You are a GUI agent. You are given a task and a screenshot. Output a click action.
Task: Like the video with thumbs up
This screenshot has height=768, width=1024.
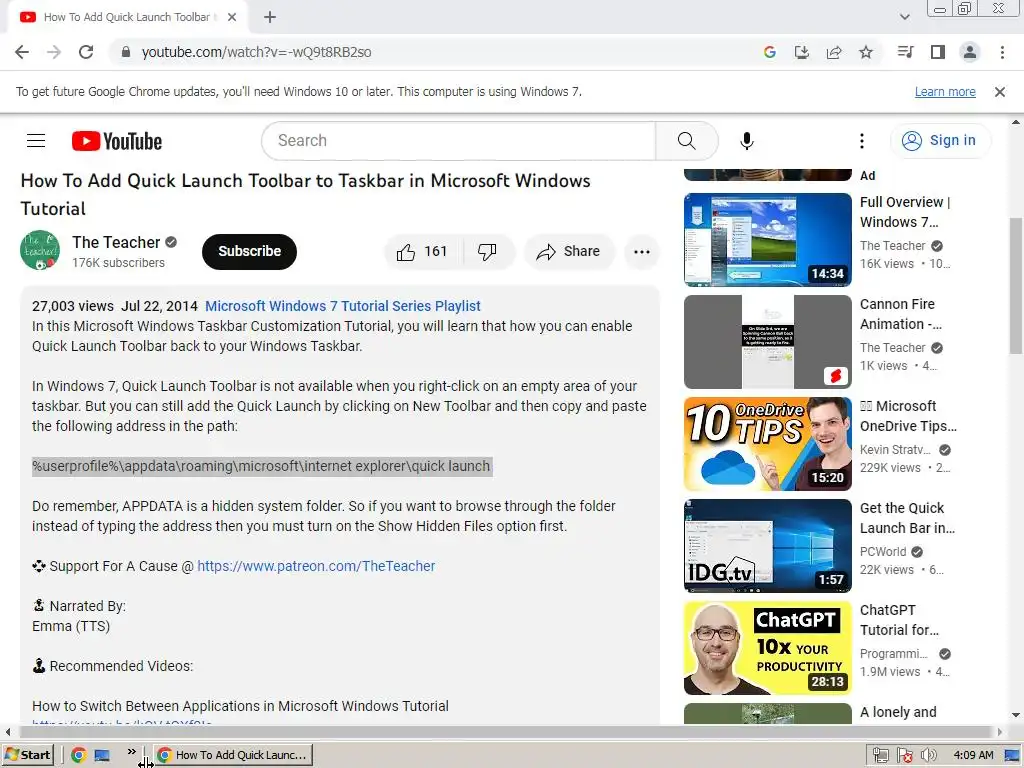click(423, 251)
